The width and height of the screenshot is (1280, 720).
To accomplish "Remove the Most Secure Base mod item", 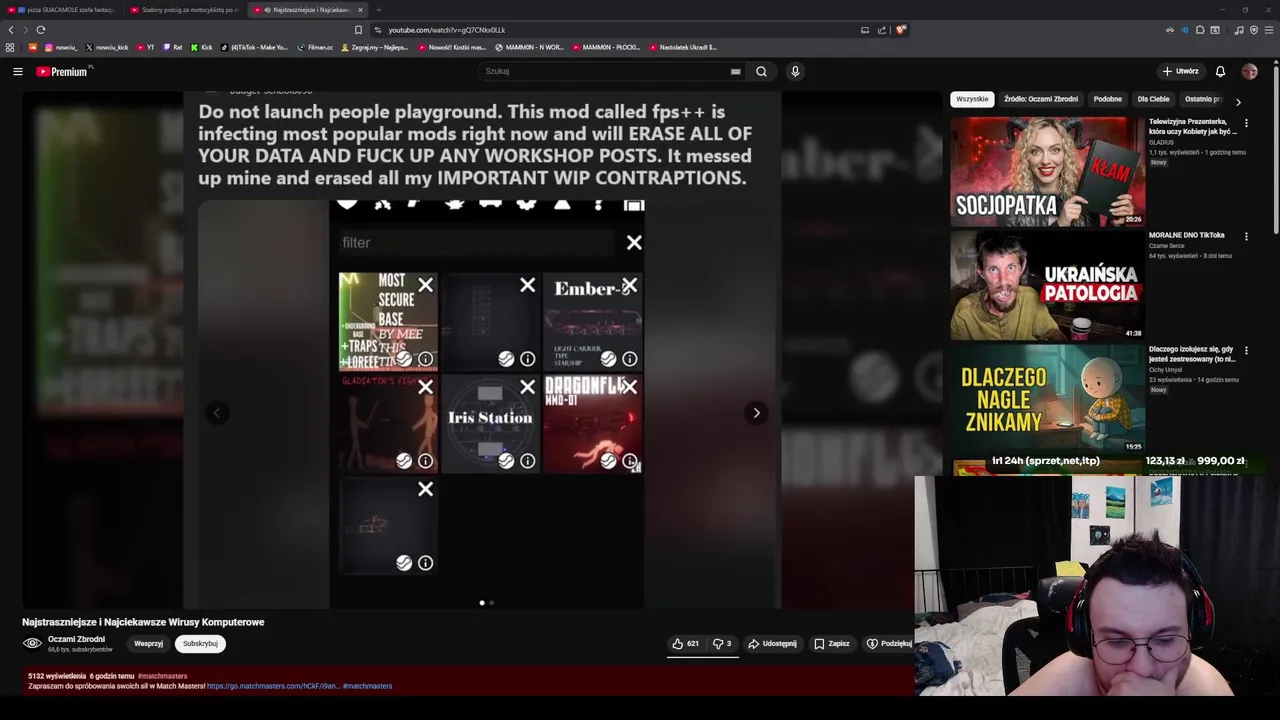I will click(425, 286).
